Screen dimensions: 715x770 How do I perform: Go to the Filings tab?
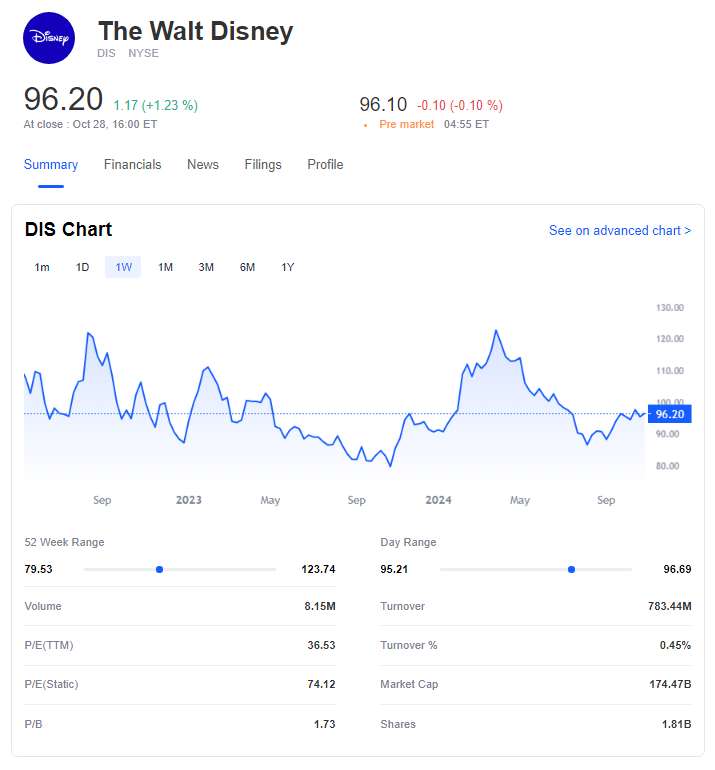263,165
